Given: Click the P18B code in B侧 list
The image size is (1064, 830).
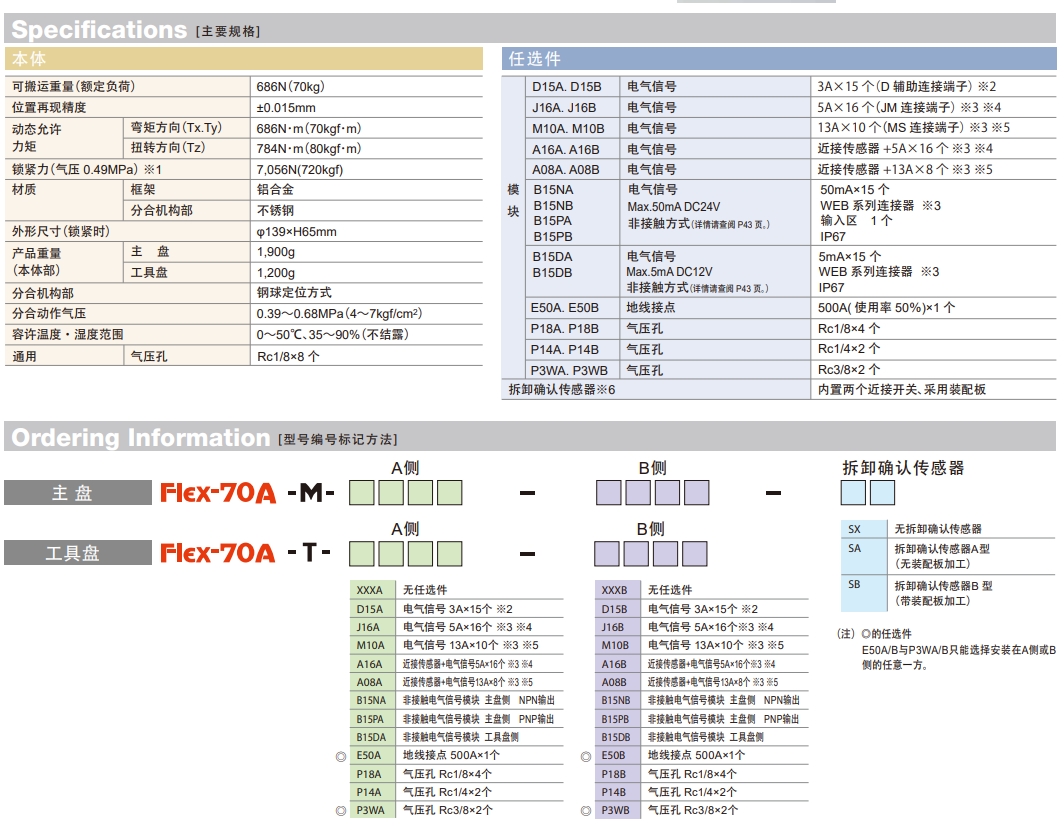Looking at the screenshot, I should [x=613, y=774].
